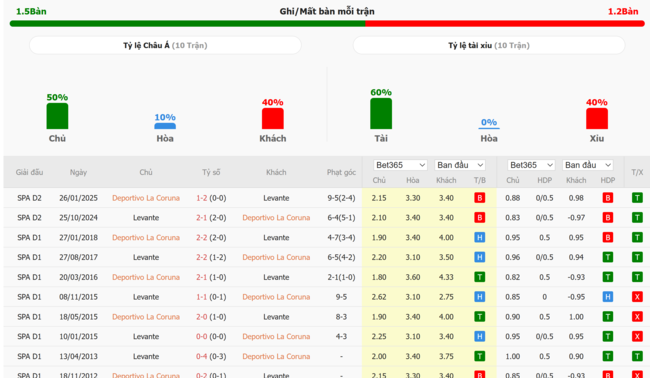Click green T T/B badge in 13/04/2013 row
The image size is (650, 378).
point(480,356)
